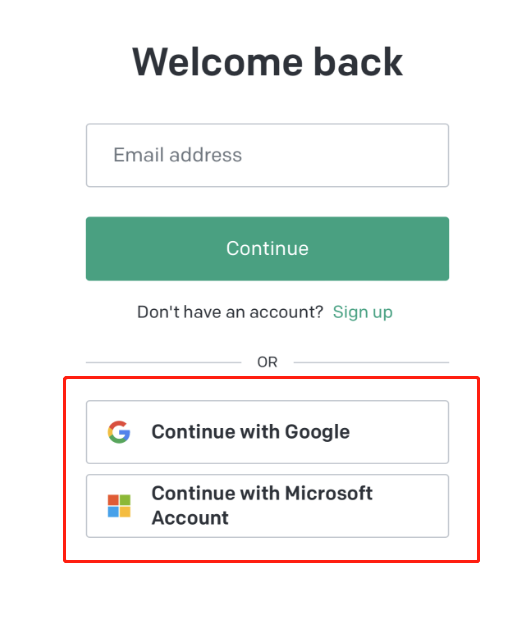Click the "Don't have an account?" text
Viewport: 528px width, 633px height.
[x=230, y=312]
